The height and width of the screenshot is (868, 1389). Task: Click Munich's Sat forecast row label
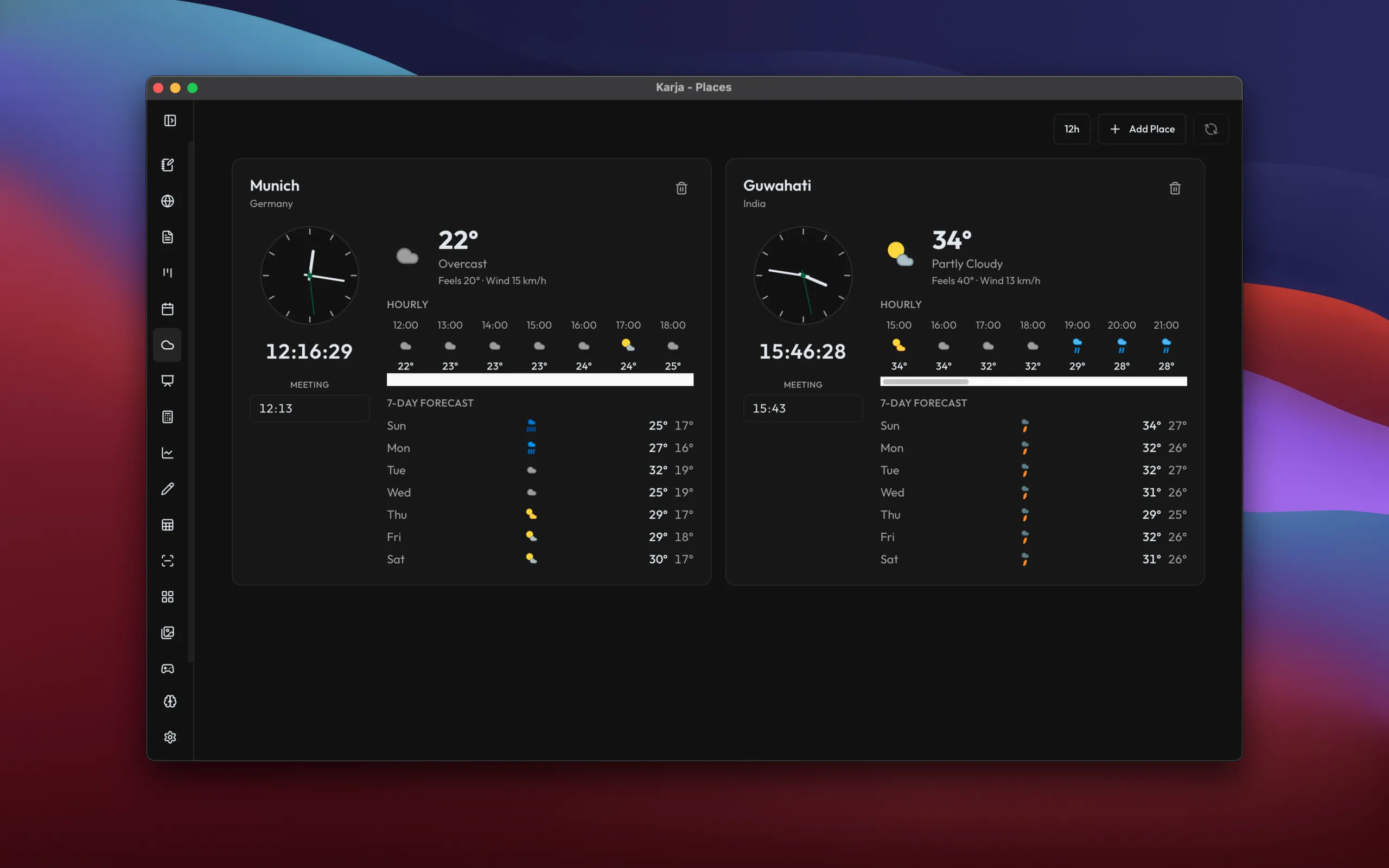pyautogui.click(x=396, y=559)
